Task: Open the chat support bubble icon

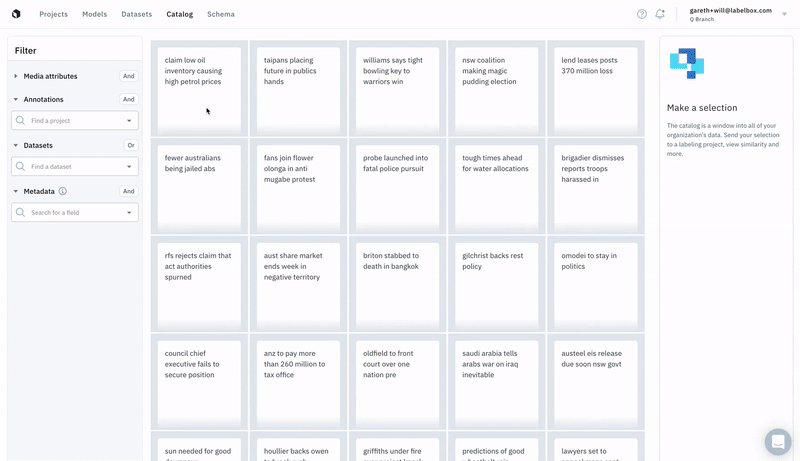Action: (778, 441)
